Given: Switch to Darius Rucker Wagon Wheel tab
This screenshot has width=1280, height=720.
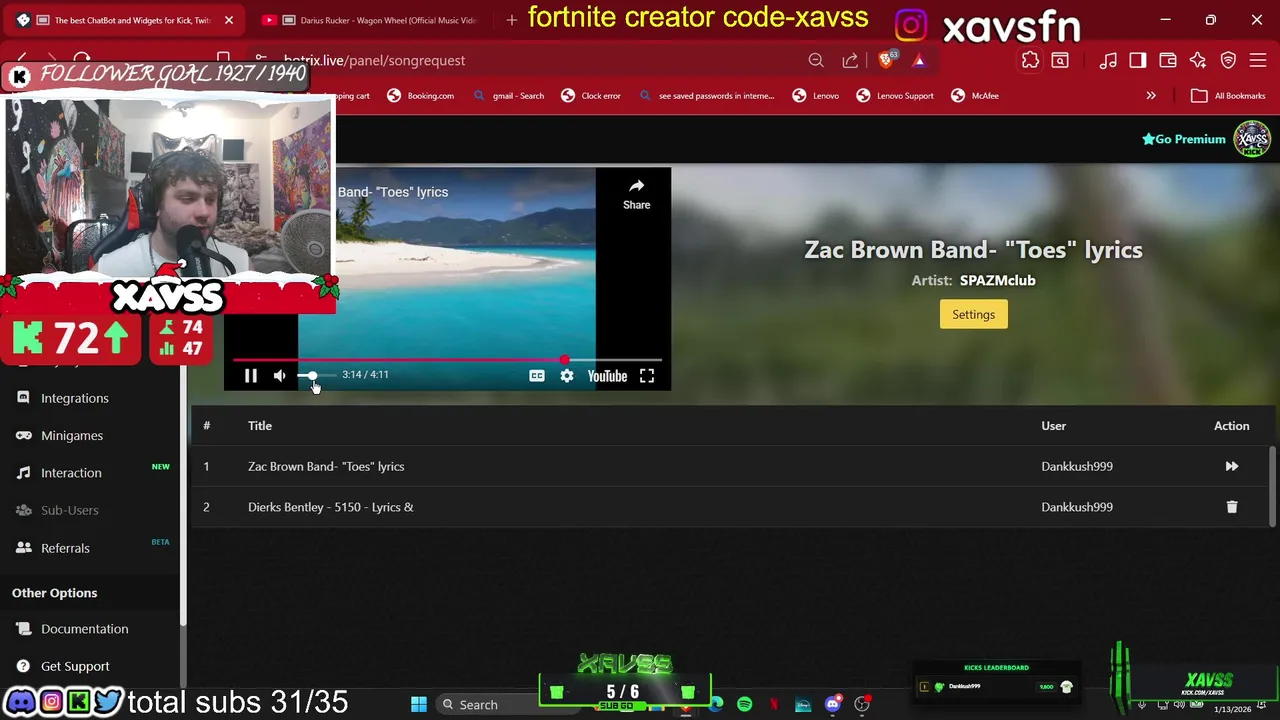Looking at the screenshot, I should click(370, 20).
